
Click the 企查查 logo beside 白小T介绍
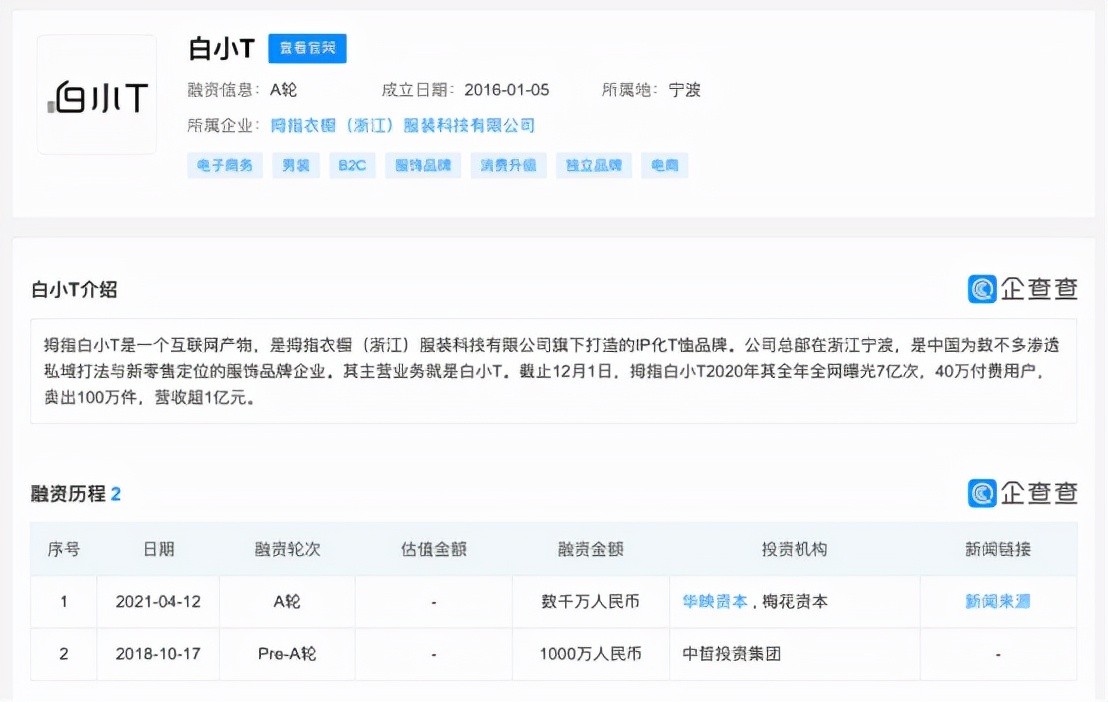tap(1022, 289)
